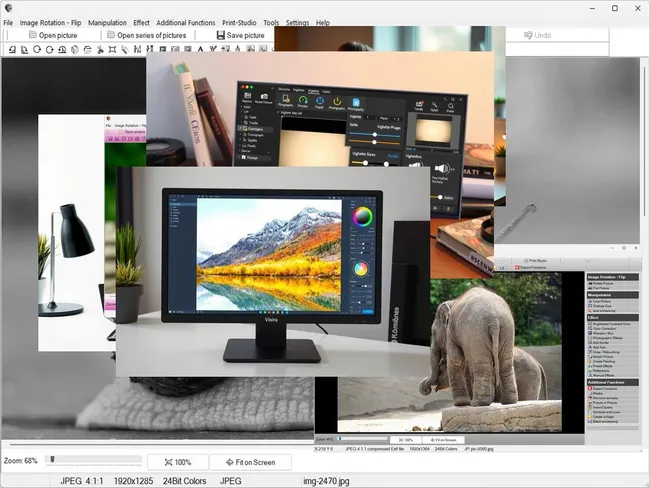Click the zoom slider in elephant screenshot window
The height and width of the screenshot is (488, 650).
tap(363, 439)
